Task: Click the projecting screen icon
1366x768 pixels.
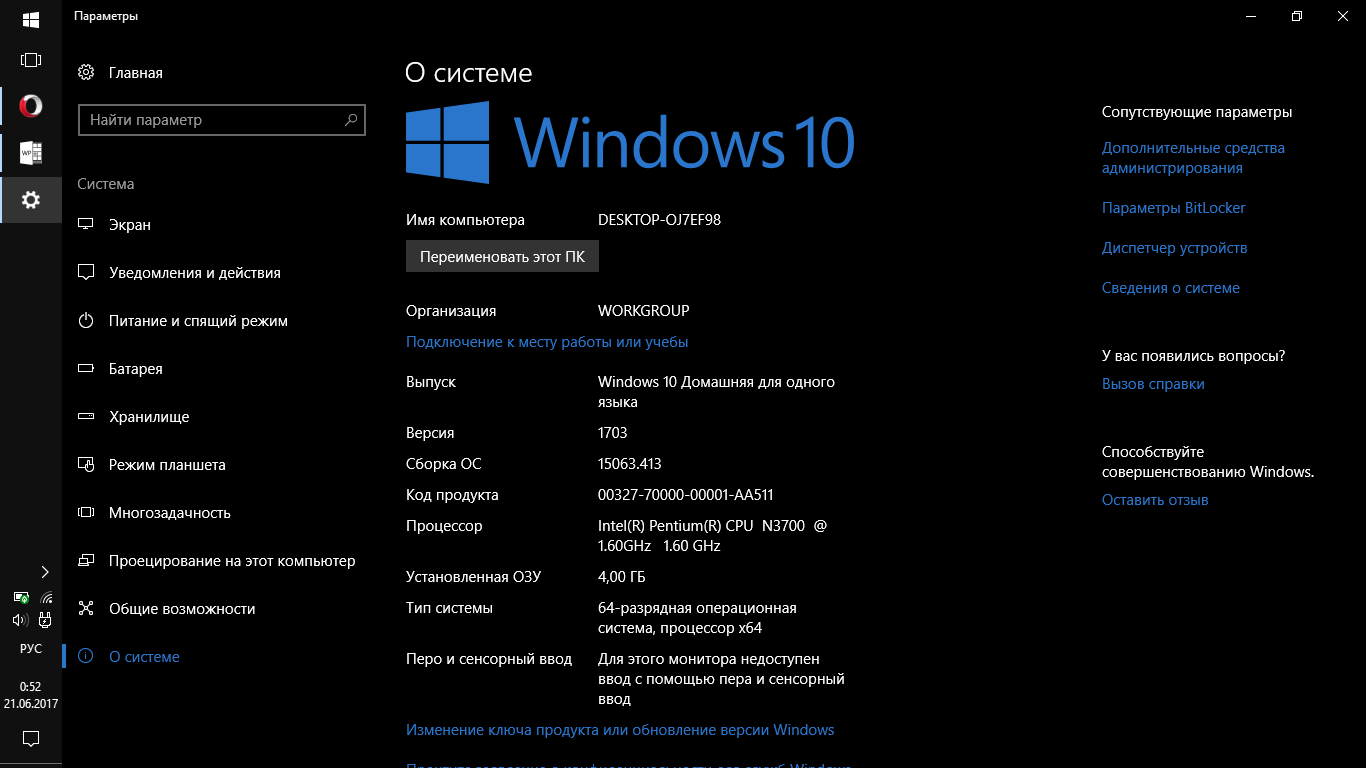Action: point(86,561)
